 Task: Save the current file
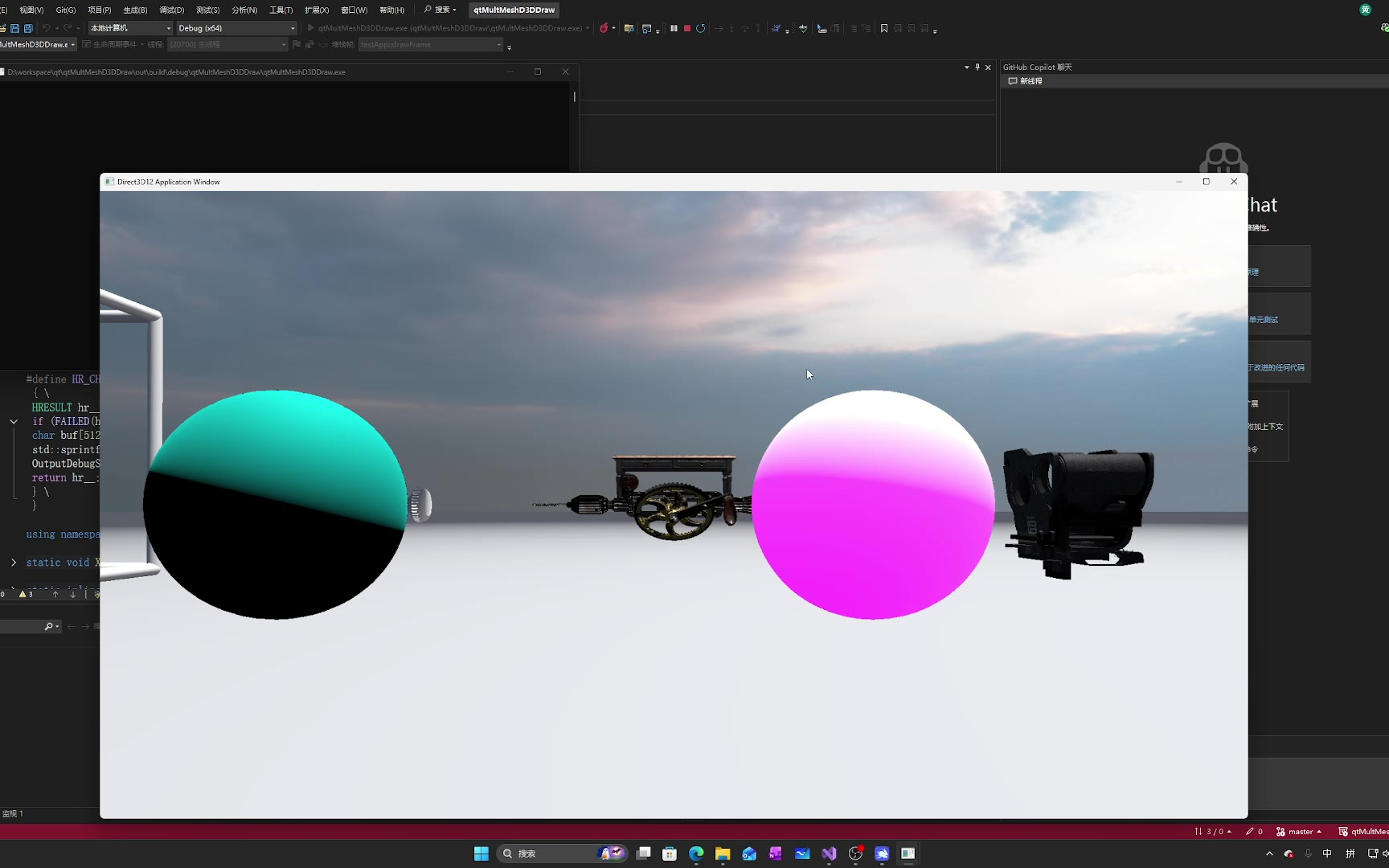(14, 28)
